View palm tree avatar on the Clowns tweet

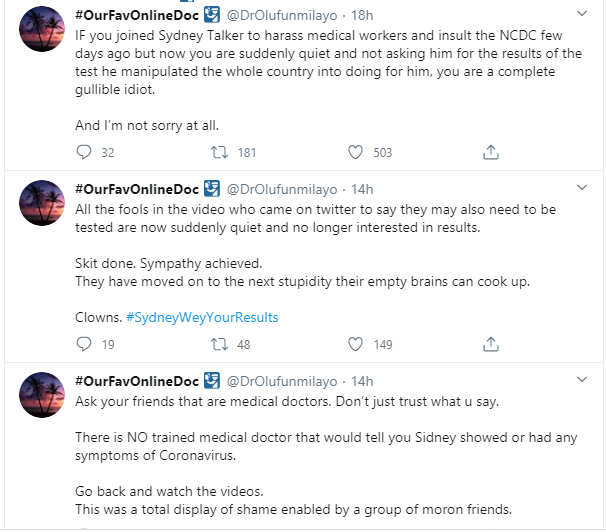click(42, 203)
